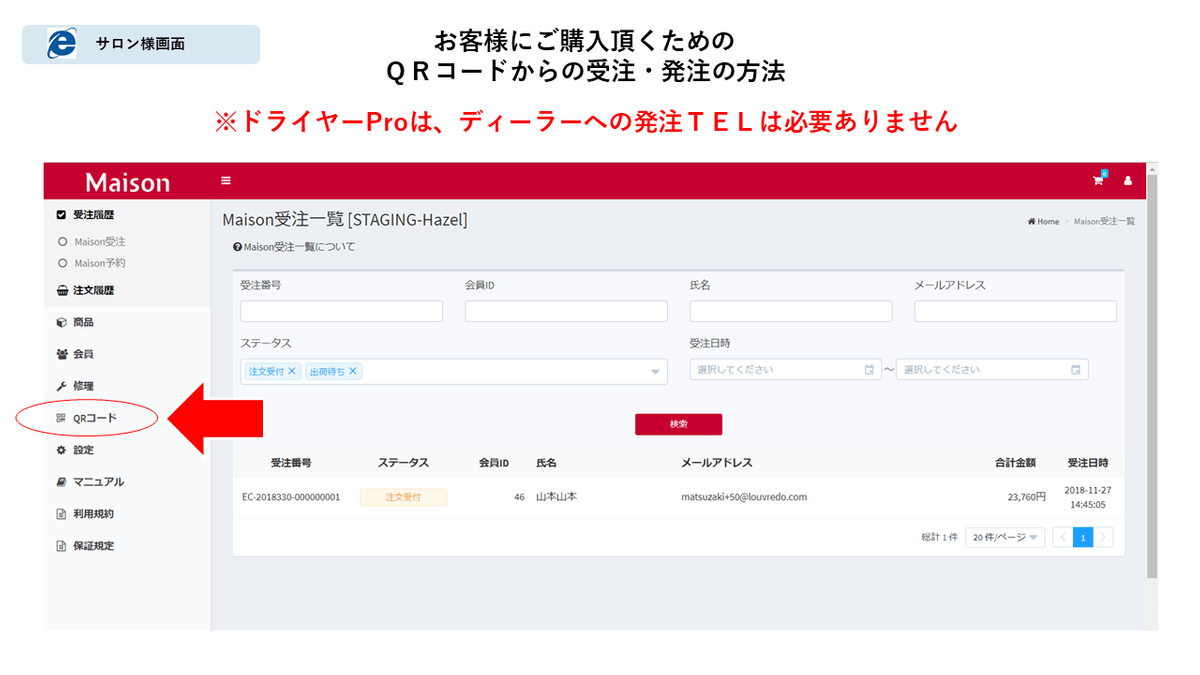
Task: Click the 23,760円 total amount
Action: (x=1026, y=497)
